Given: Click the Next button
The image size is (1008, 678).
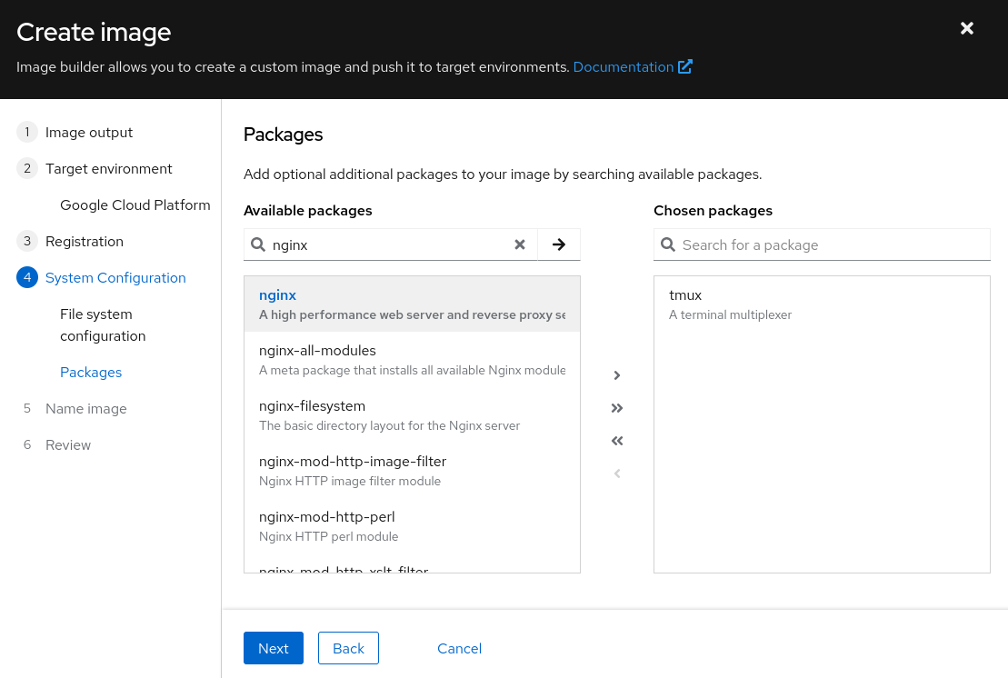Looking at the screenshot, I should (x=273, y=648).
